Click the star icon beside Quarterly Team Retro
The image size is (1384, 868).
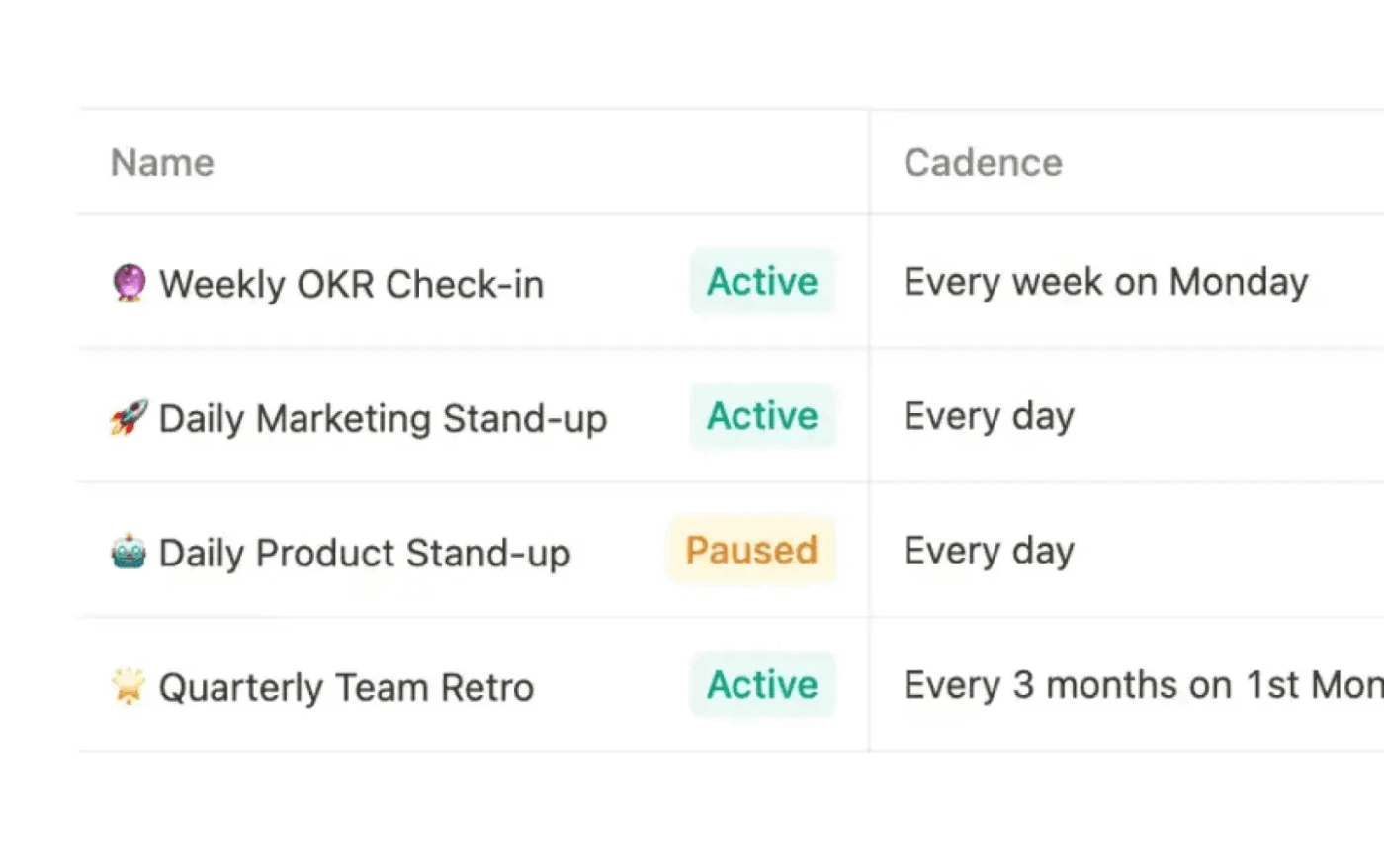pos(128,686)
